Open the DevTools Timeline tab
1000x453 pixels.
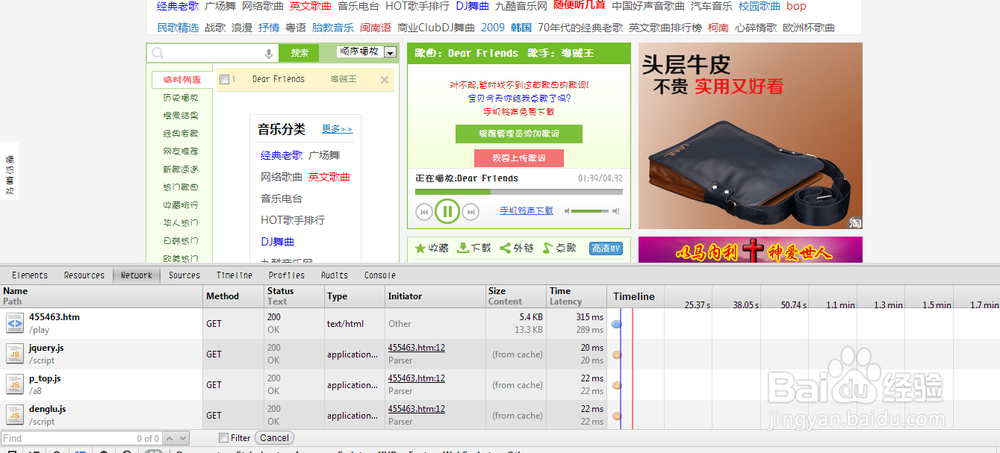click(234, 276)
